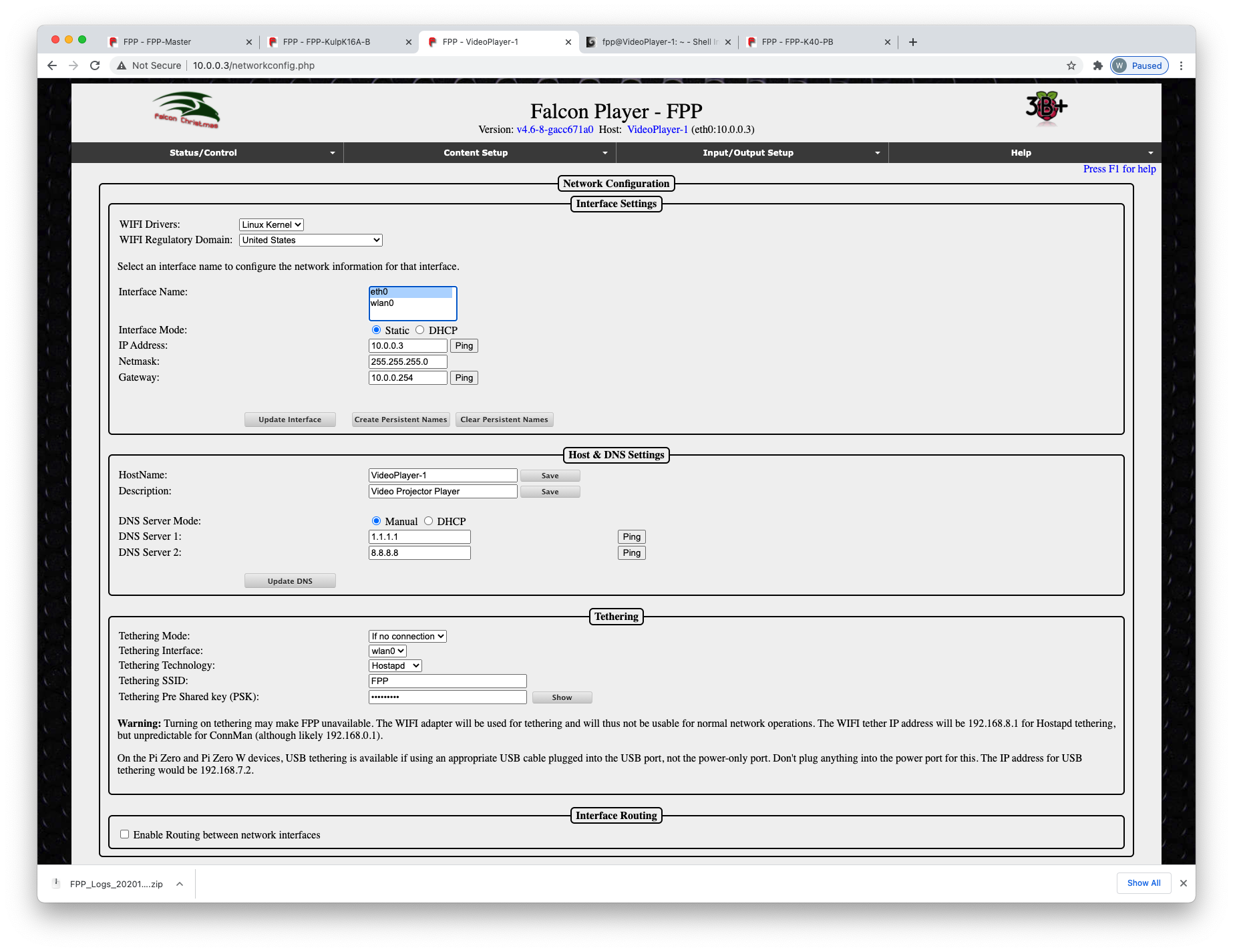Open the Tethering Technology dropdown
The width and height of the screenshot is (1233, 952).
[x=394, y=665]
